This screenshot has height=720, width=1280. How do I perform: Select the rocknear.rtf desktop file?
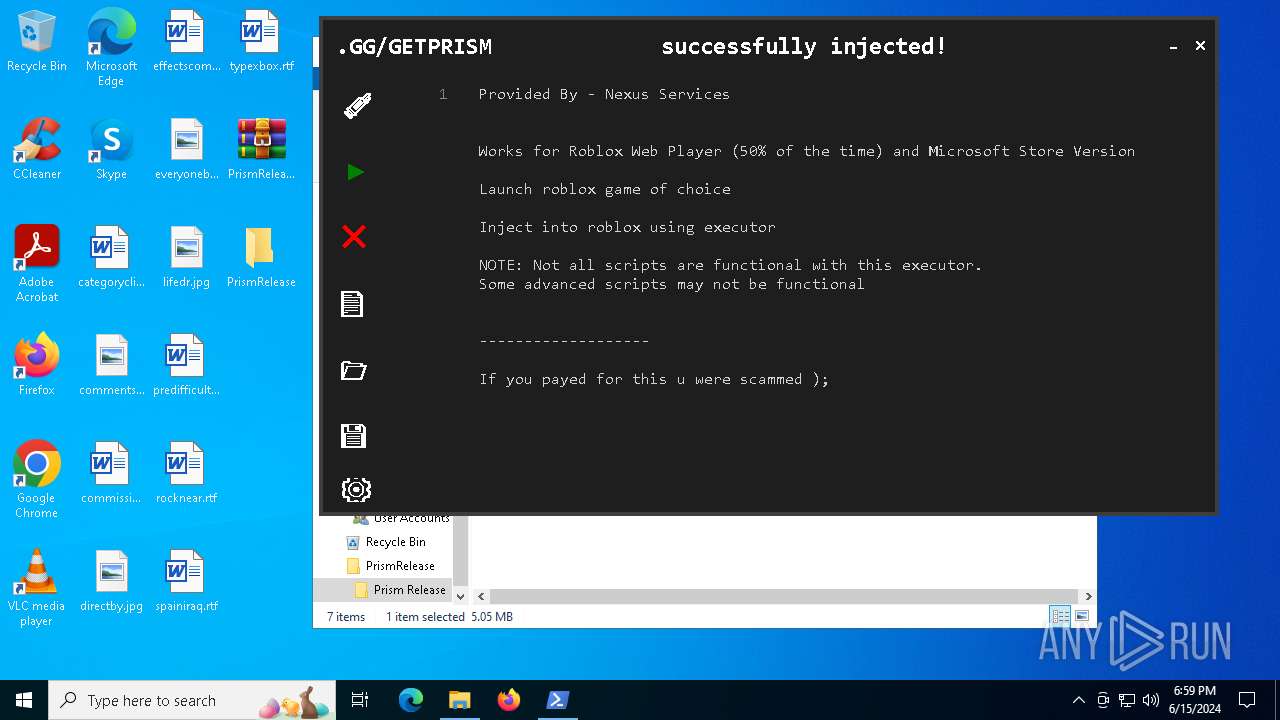tap(186, 473)
